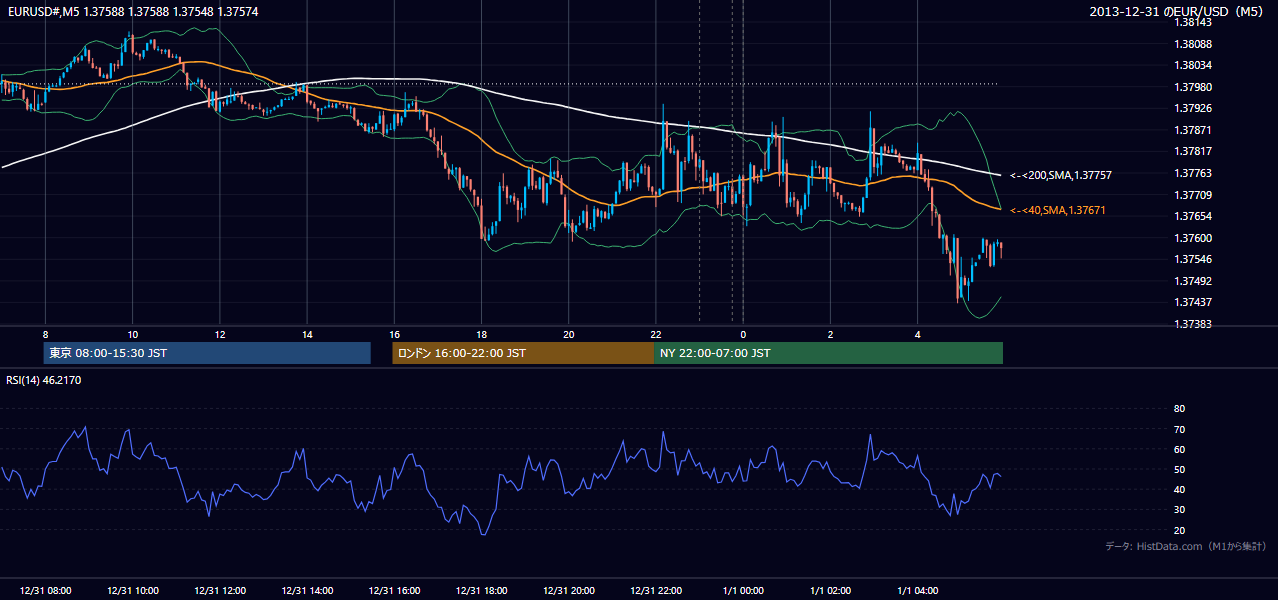Click the 1.37383 price axis label
Image resolution: width=1278 pixels, height=600 pixels.
pyautogui.click(x=1193, y=325)
